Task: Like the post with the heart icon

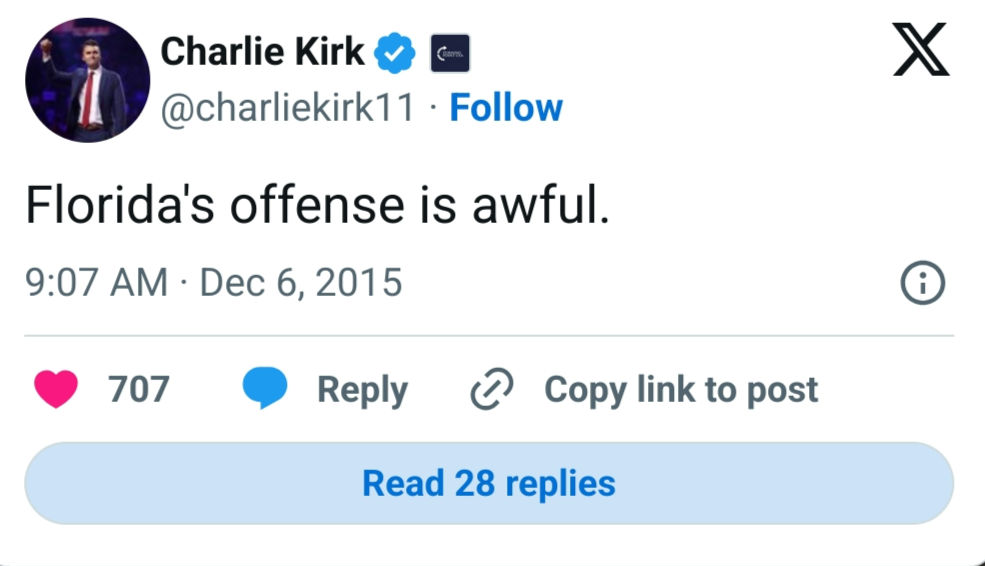Action: (x=56, y=389)
